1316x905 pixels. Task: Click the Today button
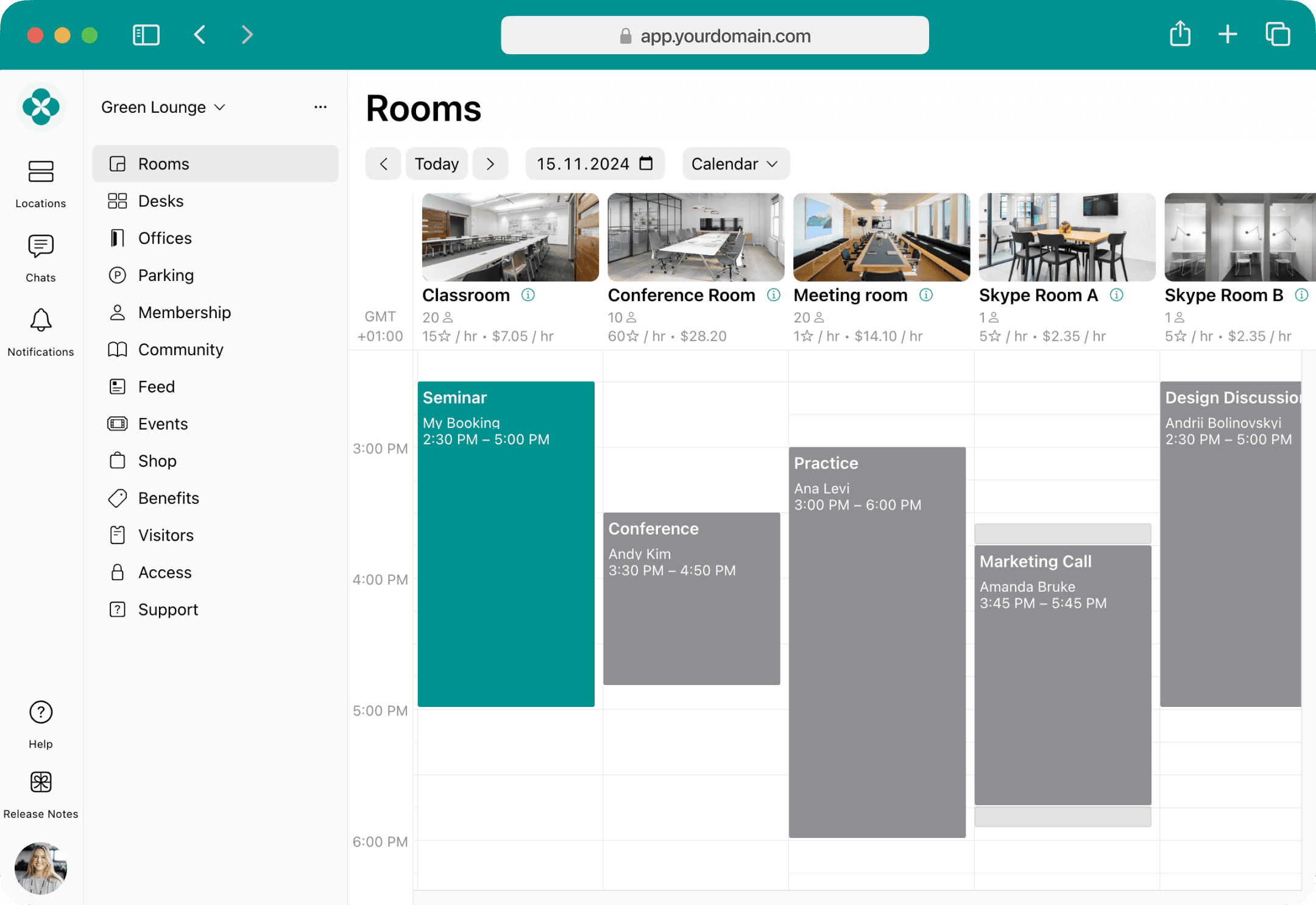coord(437,164)
